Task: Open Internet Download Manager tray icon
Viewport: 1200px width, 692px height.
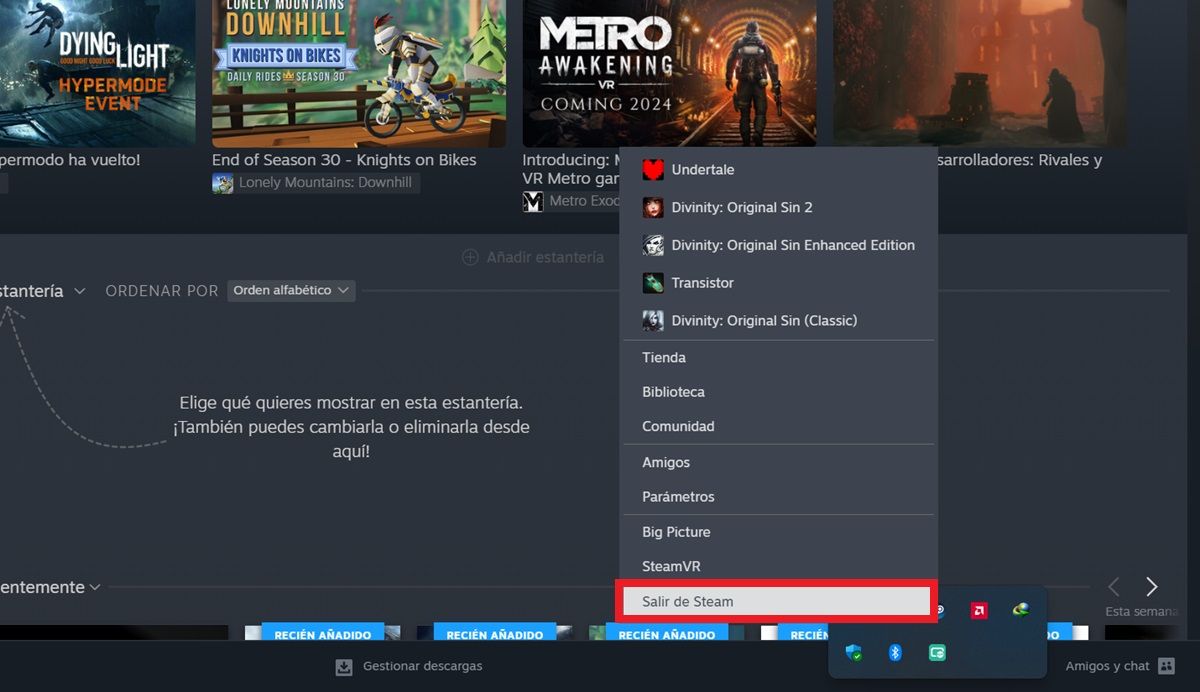Action: click(x=1020, y=610)
